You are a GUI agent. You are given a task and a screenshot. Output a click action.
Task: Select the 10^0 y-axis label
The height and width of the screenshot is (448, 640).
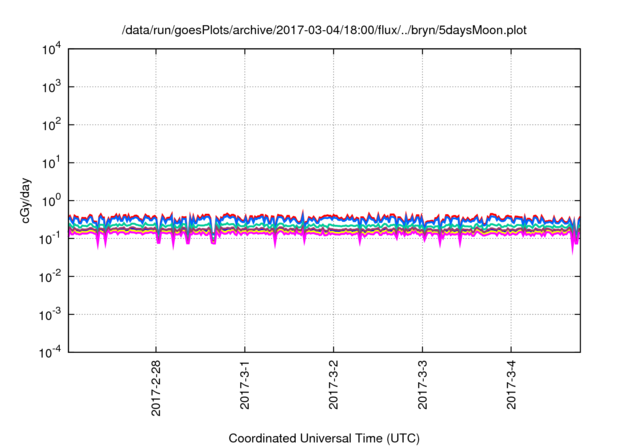pos(51,201)
